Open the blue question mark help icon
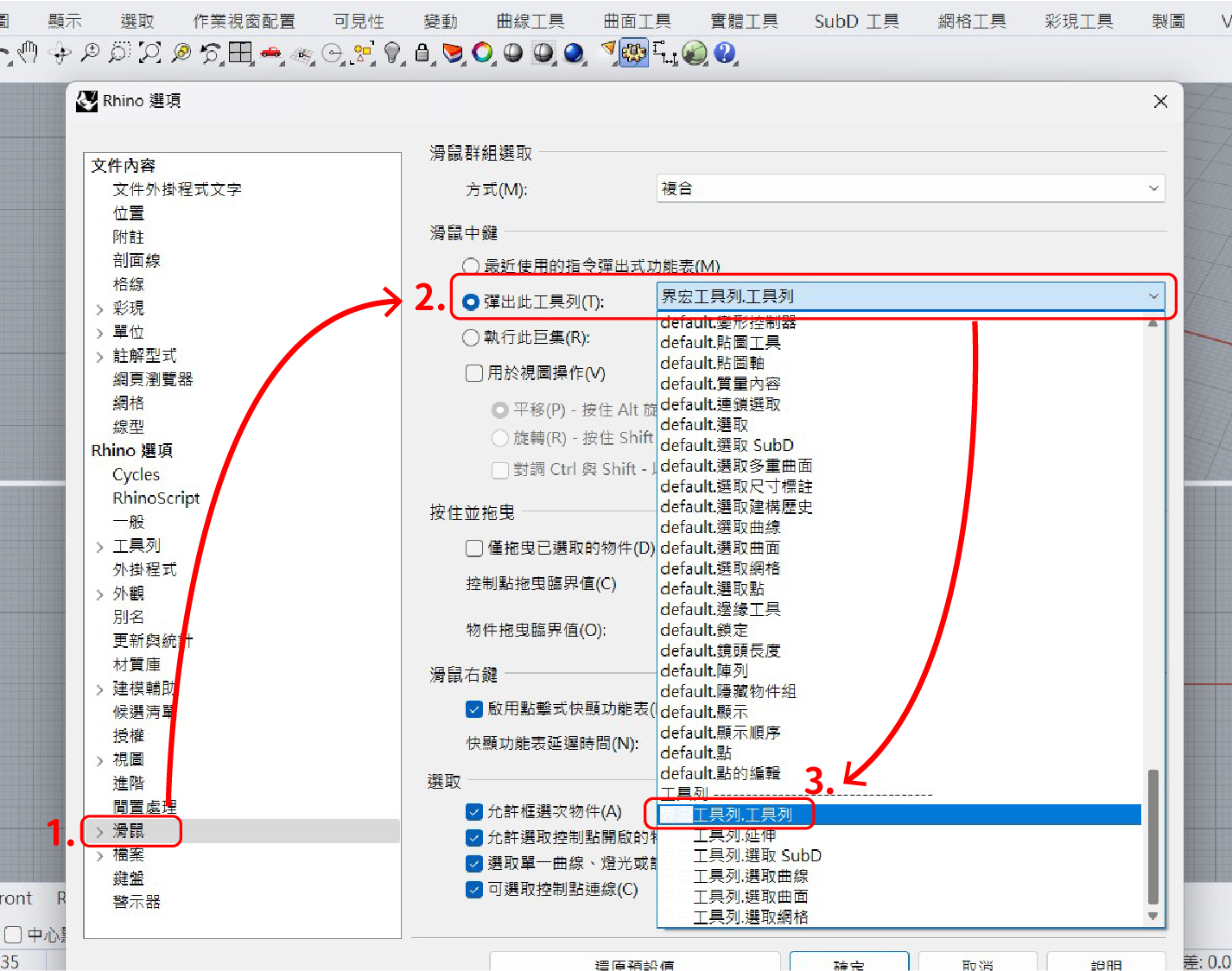This screenshot has height=971, width=1232. pos(724,54)
